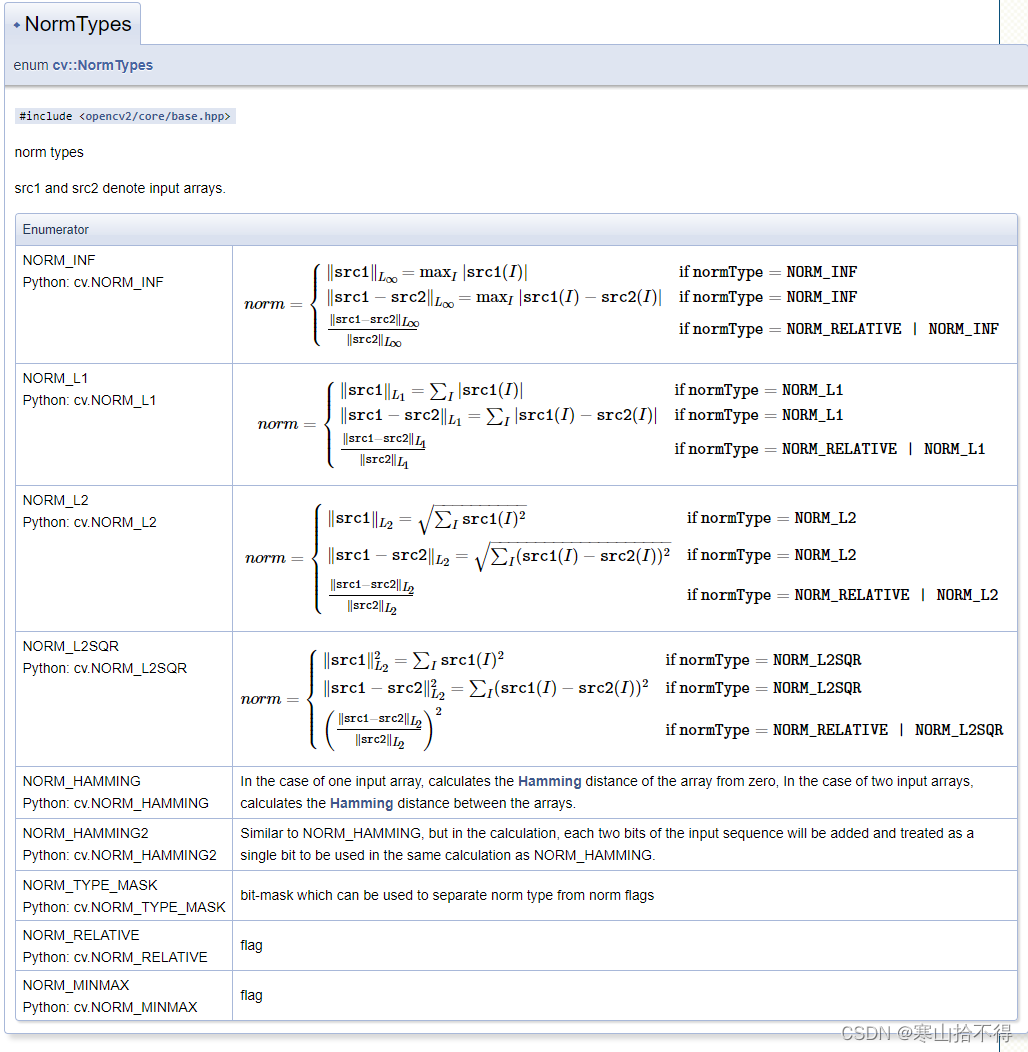The height and width of the screenshot is (1052, 1028).
Task: Click the 'flag' description of NORM_MINMAX
Action: point(252,996)
